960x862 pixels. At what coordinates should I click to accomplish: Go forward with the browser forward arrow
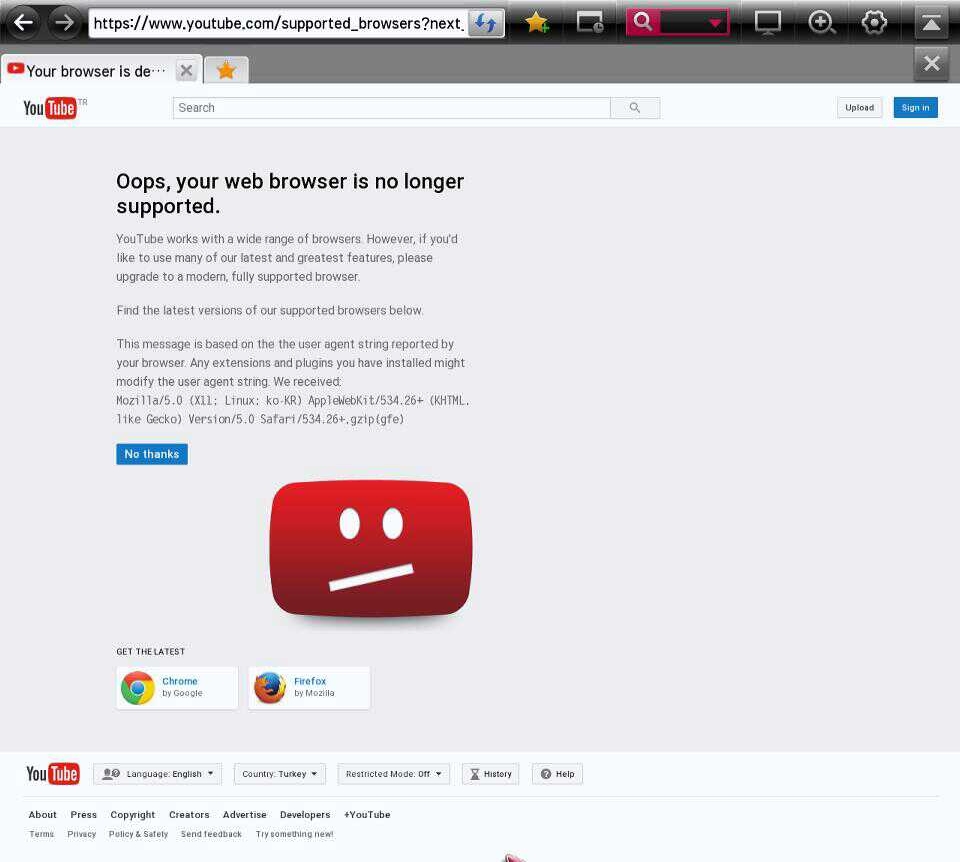click(x=64, y=23)
